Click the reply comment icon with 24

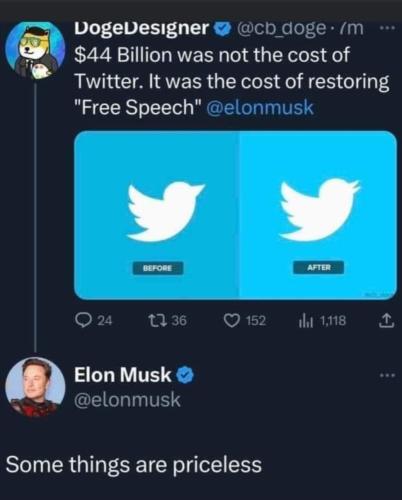click(82, 320)
